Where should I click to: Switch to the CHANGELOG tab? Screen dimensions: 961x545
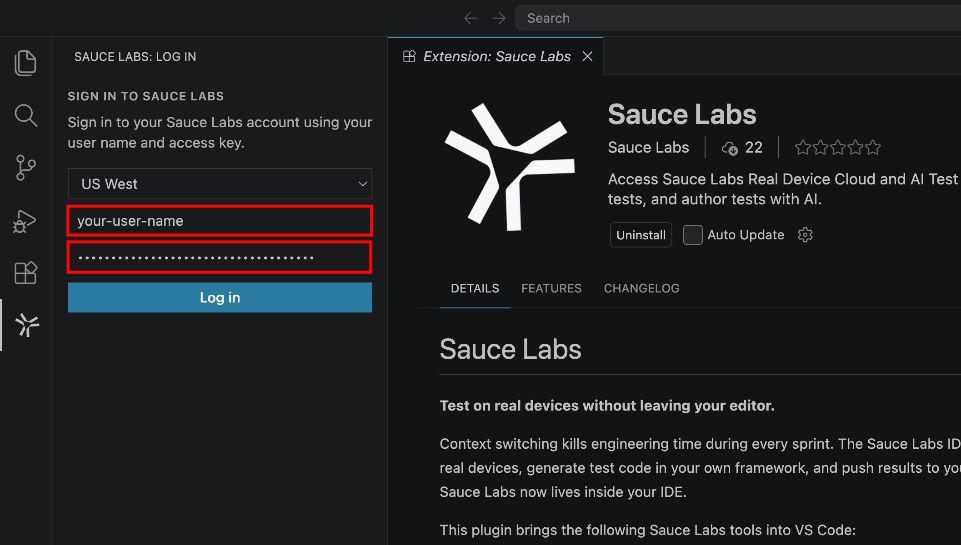coord(641,288)
